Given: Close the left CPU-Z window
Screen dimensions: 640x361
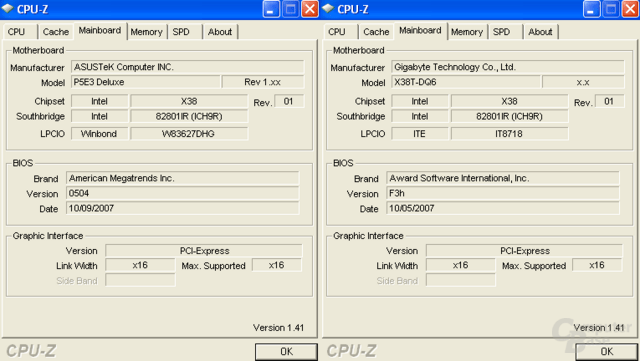Looking at the screenshot, I should 310,9.
